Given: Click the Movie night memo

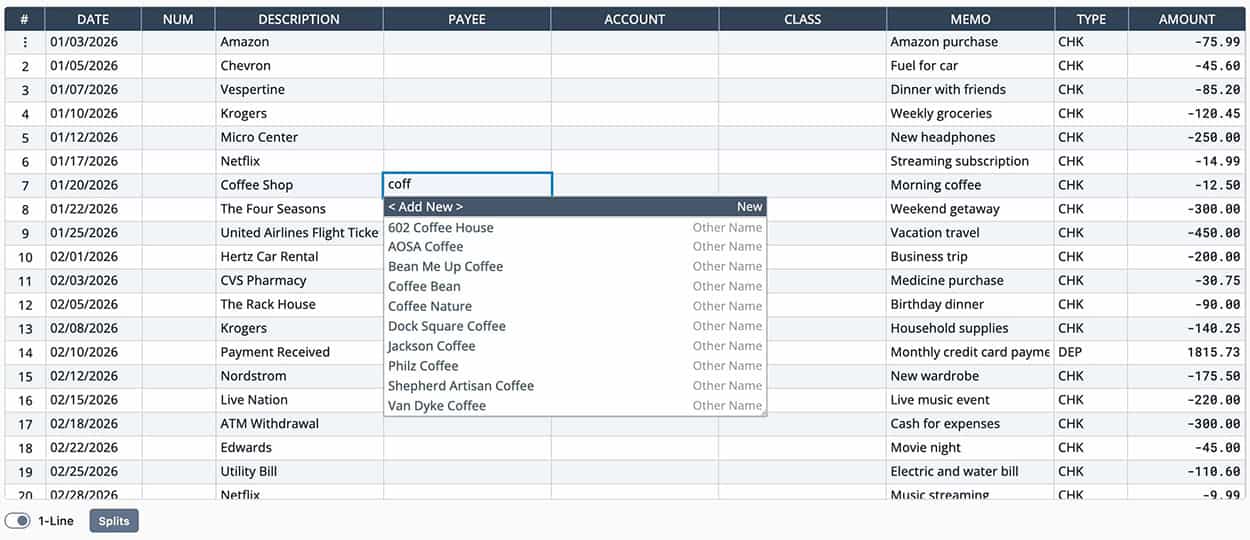Looking at the screenshot, I should coord(970,448).
